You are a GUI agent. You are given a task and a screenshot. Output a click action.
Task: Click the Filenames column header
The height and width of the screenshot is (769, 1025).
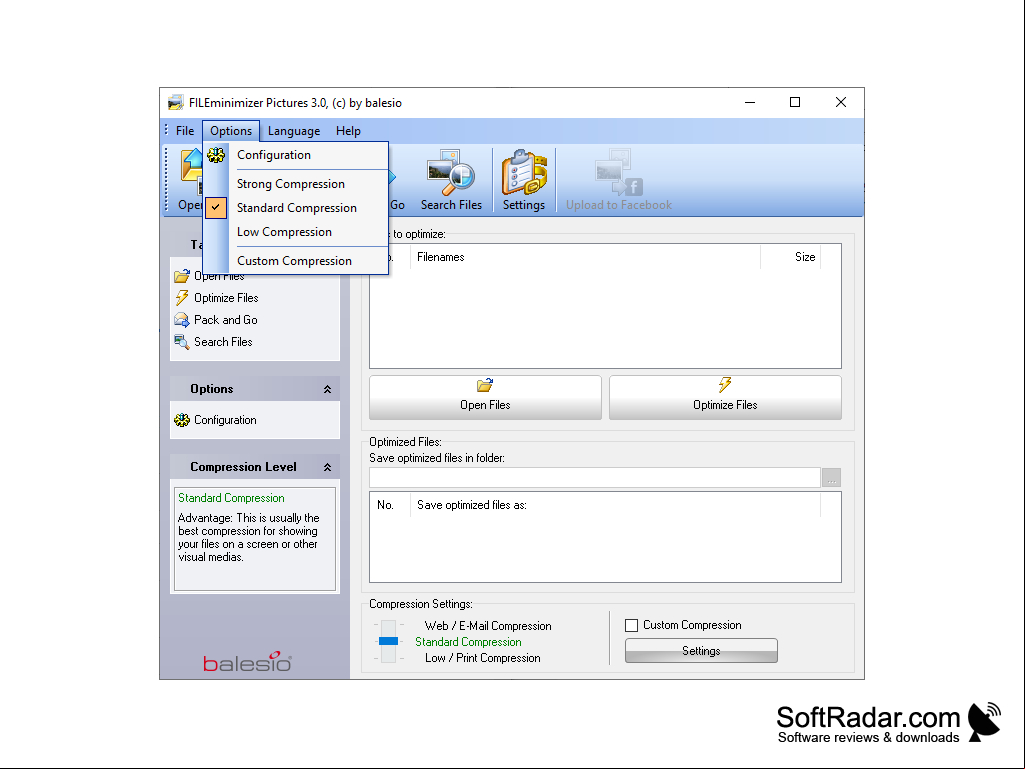[x=586, y=257]
